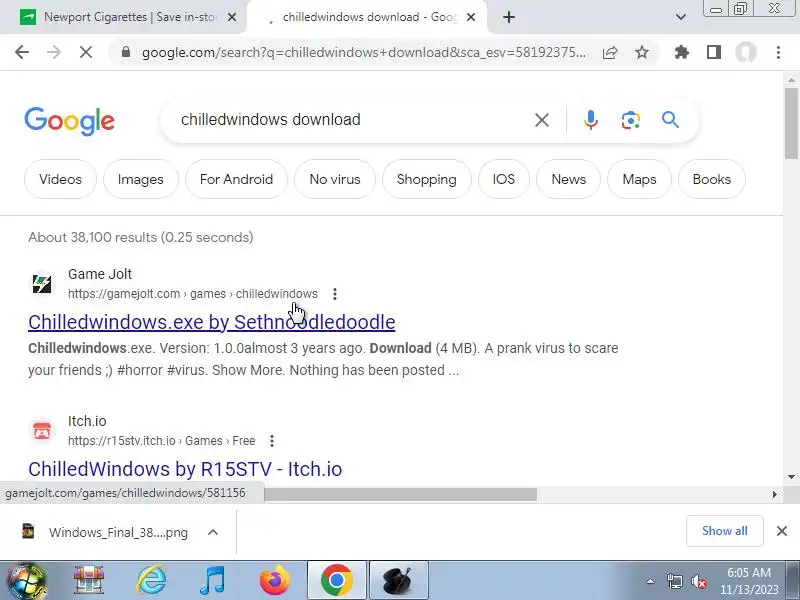
Task: Open Chilledwindows.exe by Sethnoodledoodle link
Action: 212,322
